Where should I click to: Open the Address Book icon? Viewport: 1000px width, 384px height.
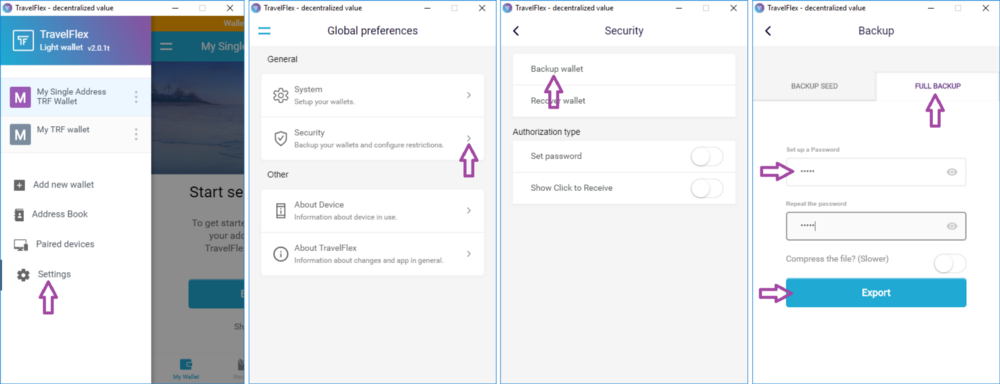pos(19,214)
